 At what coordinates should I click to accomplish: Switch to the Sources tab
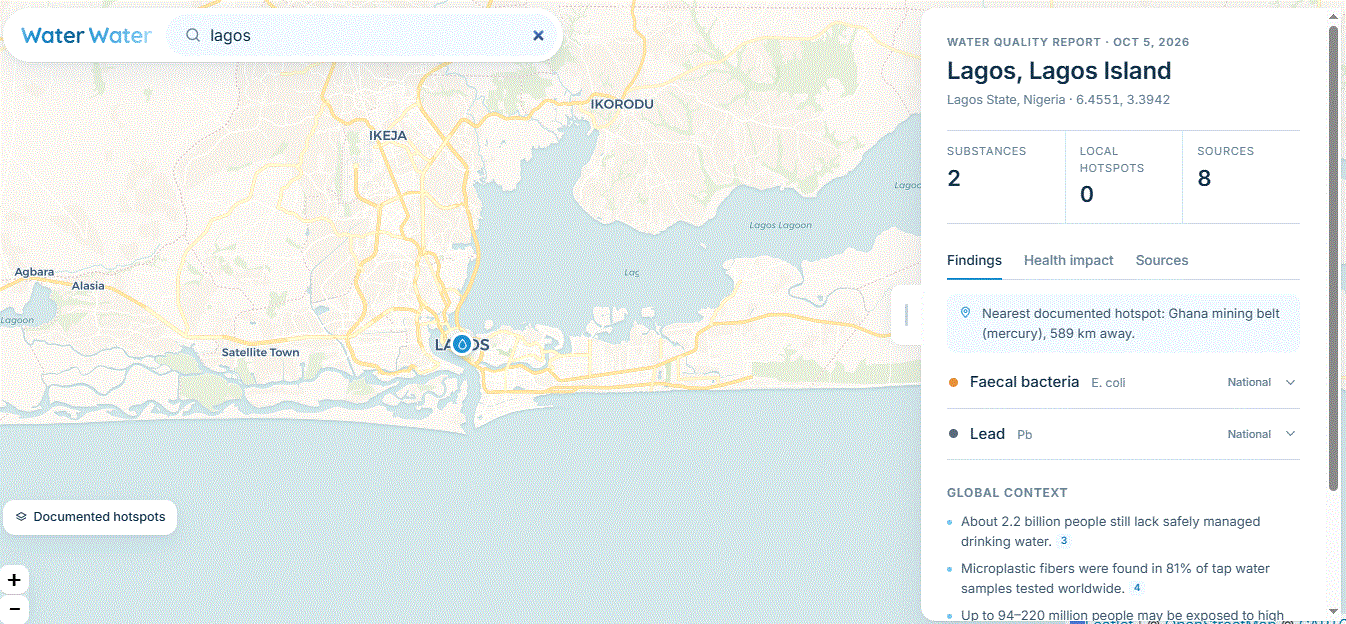(x=1162, y=260)
